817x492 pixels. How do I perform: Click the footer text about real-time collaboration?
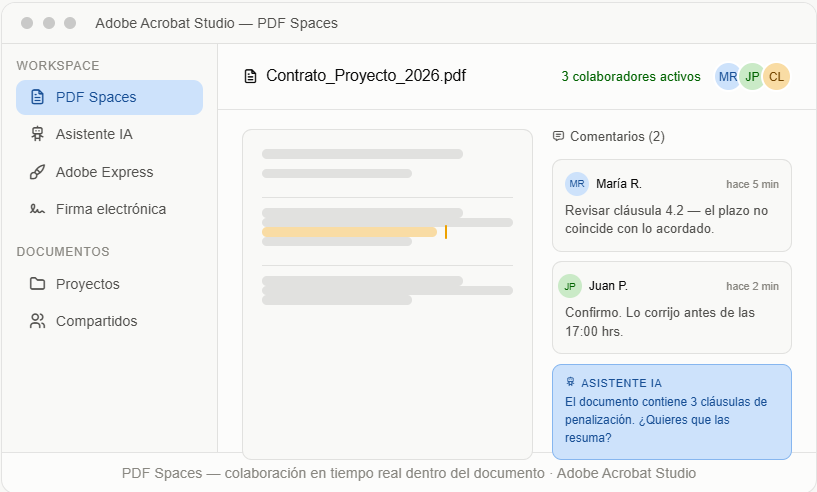click(x=409, y=473)
